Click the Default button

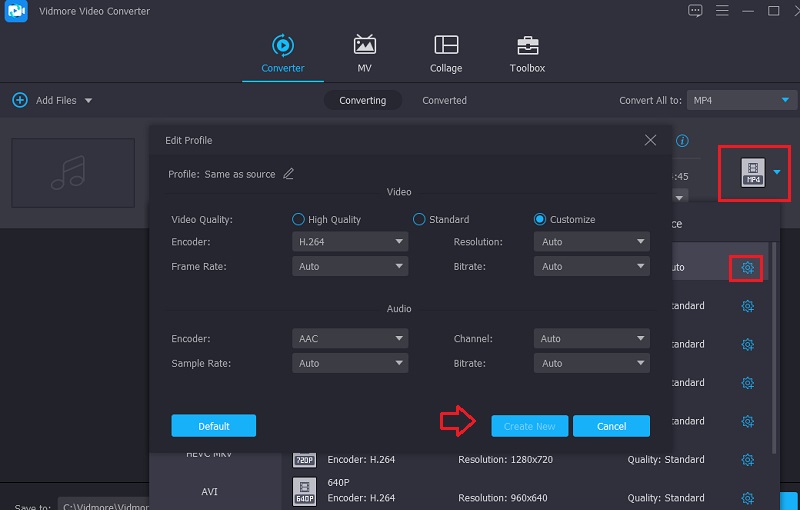click(x=213, y=426)
